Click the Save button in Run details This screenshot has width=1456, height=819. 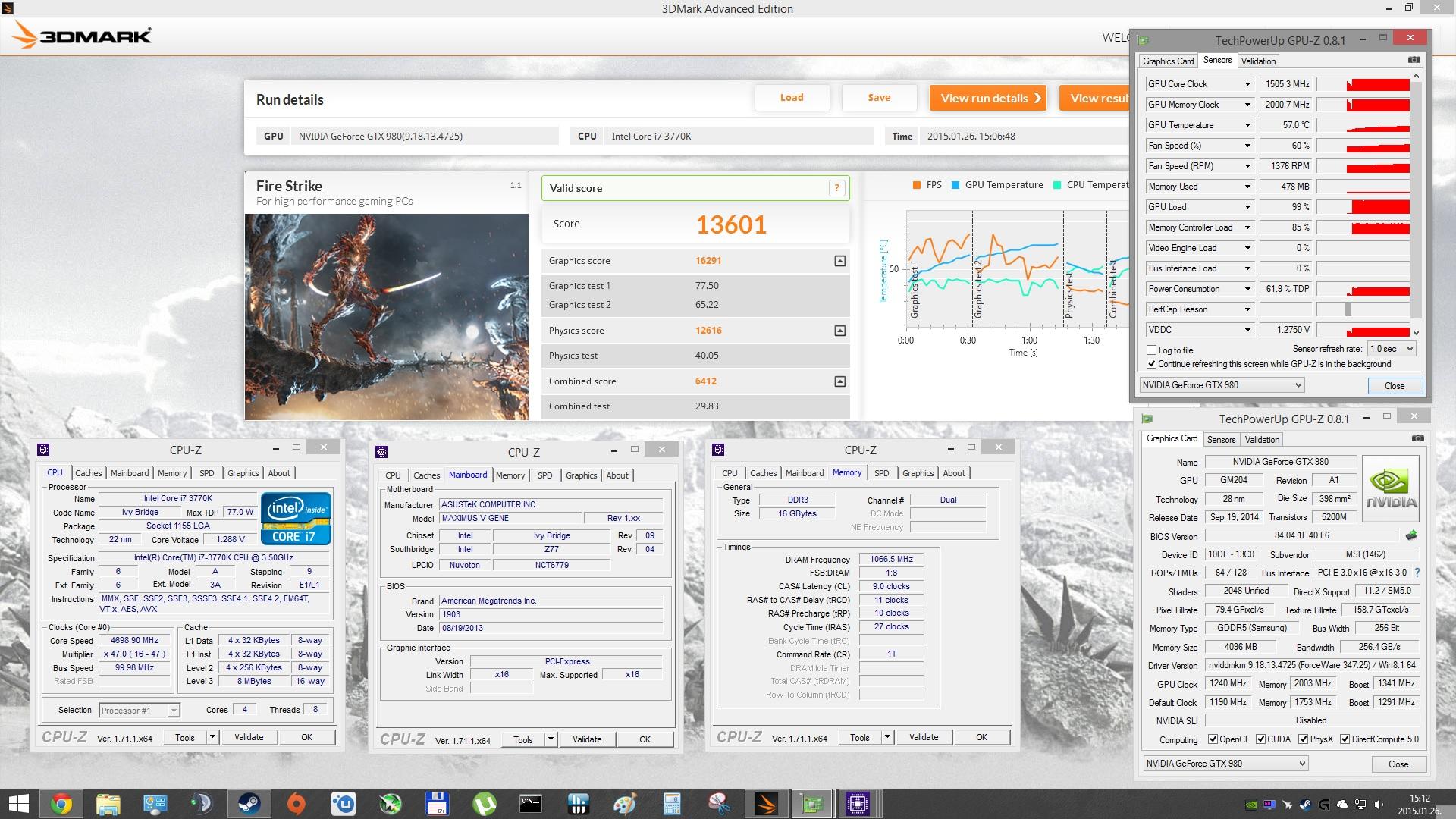pyautogui.click(x=879, y=98)
